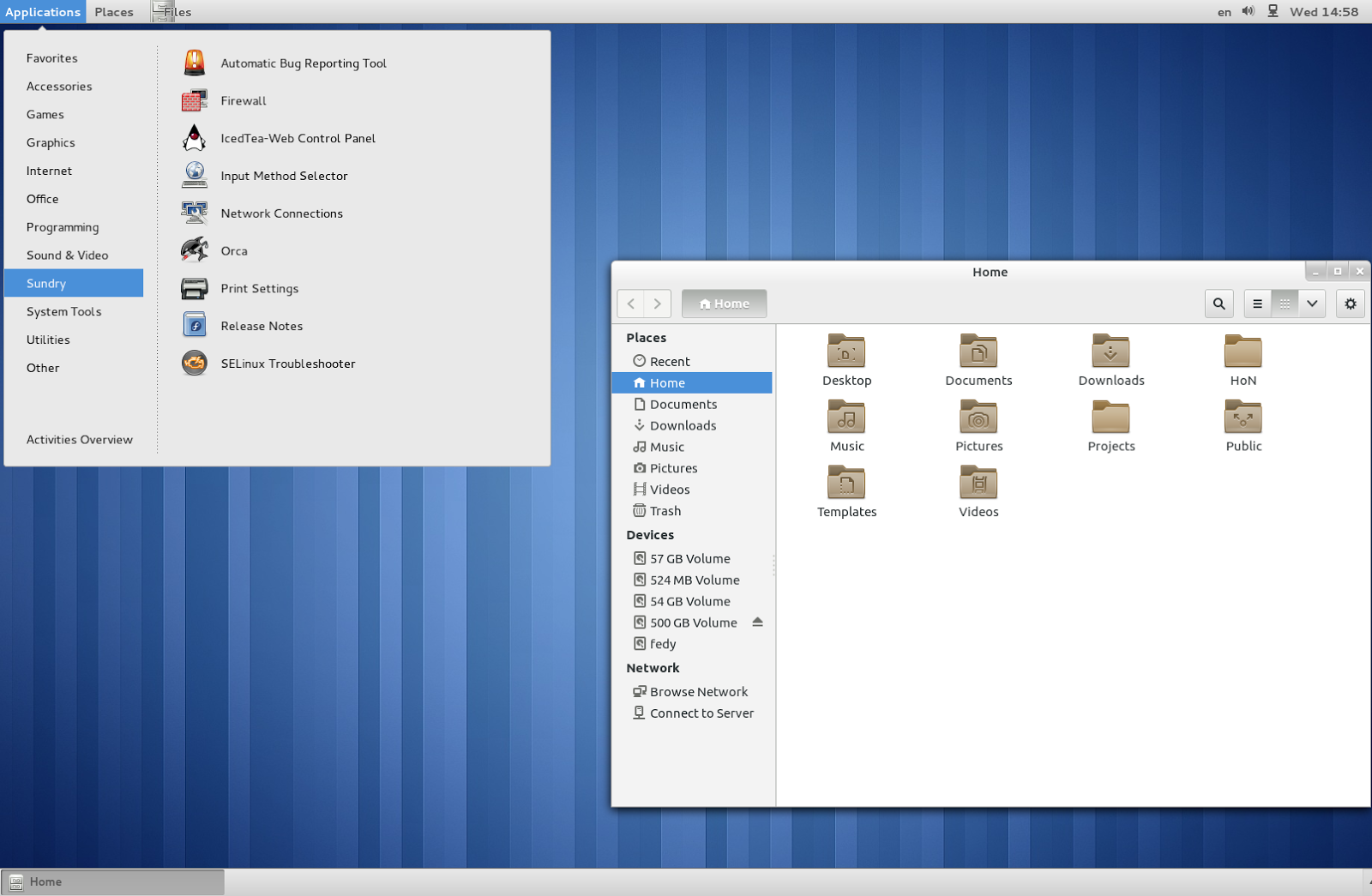Open the view options dropdown chevron
This screenshot has height=896, width=1372.
(1312, 303)
